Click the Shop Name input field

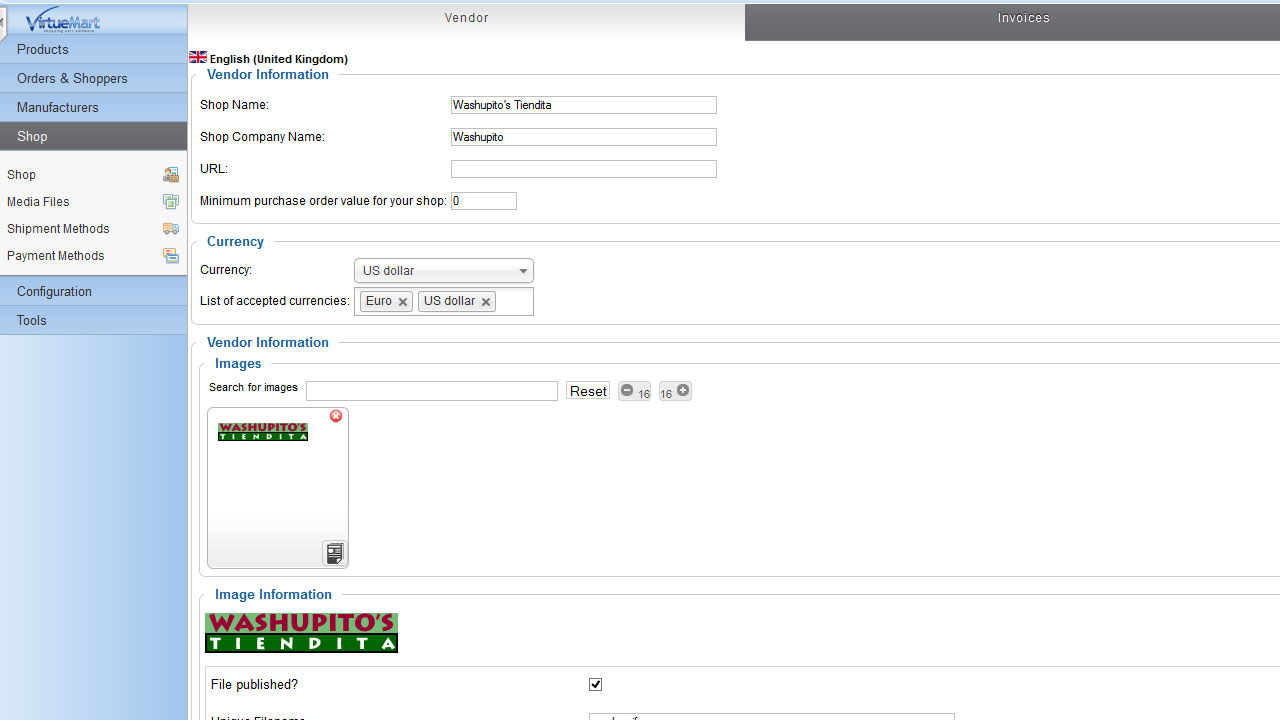tap(584, 105)
